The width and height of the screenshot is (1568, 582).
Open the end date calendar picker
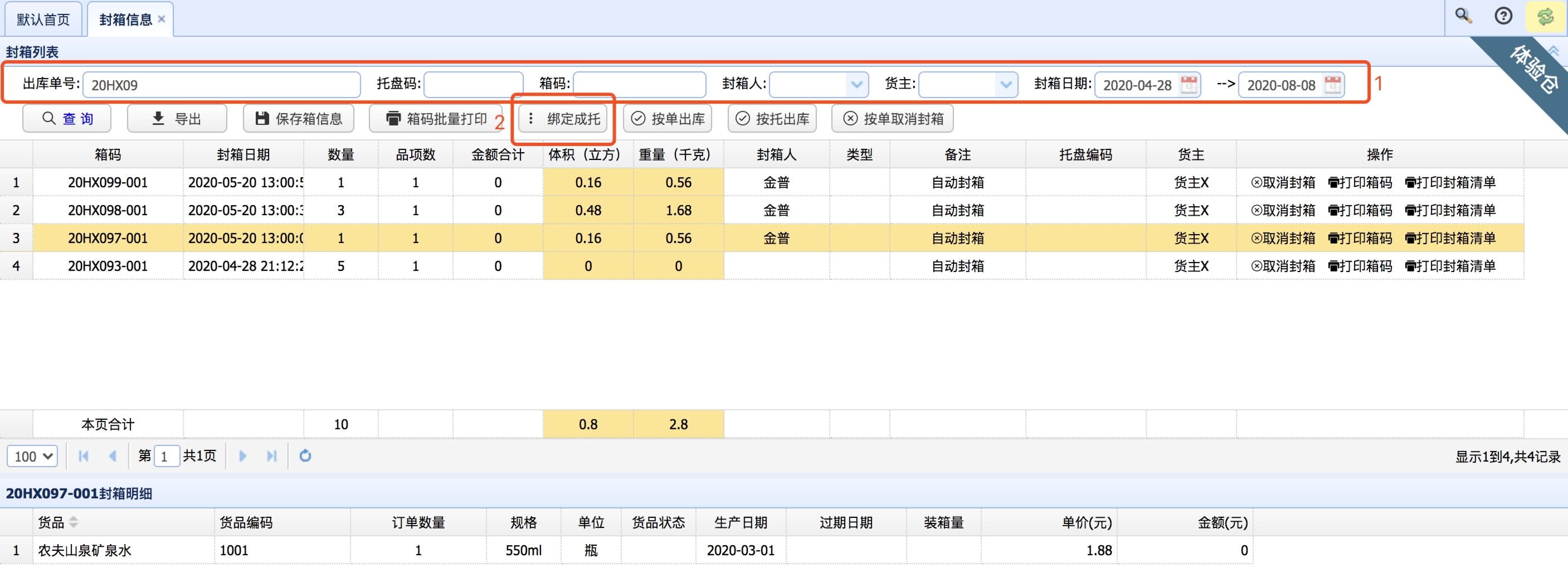point(1332,84)
